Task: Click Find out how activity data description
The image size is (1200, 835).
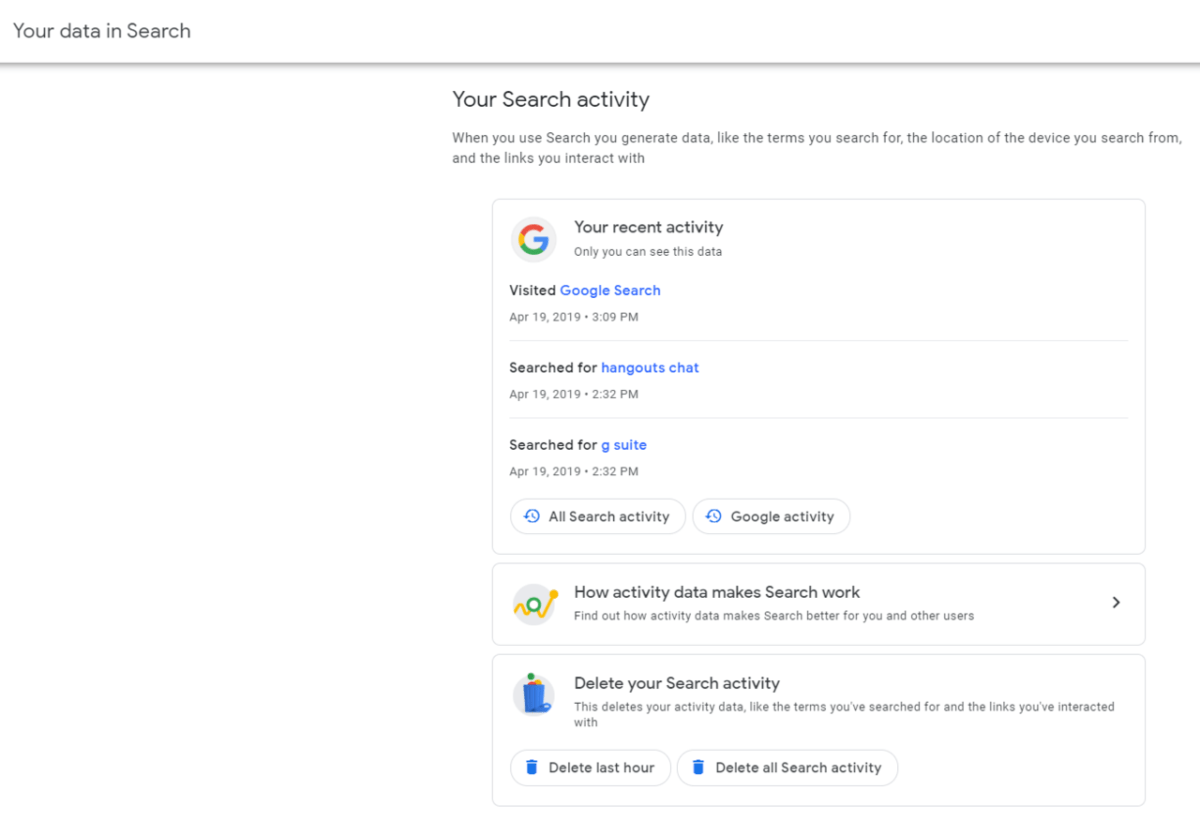Action: tap(774, 616)
